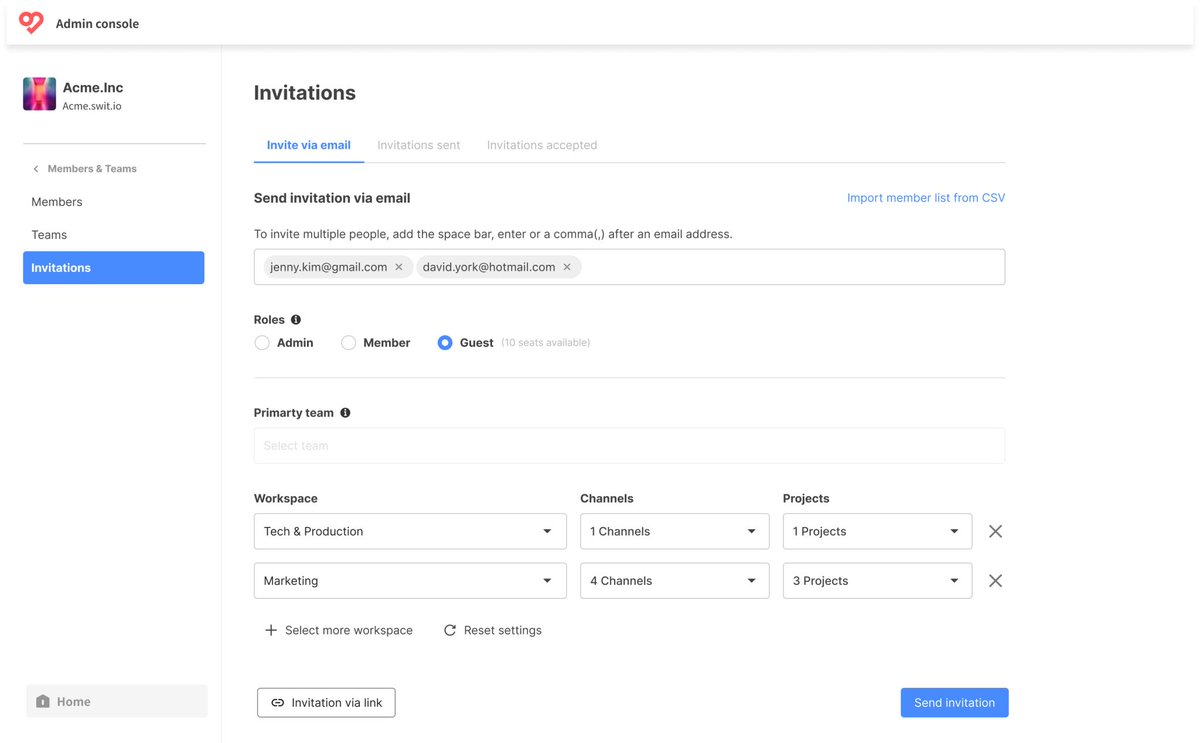Viewport: 1200px width, 743px height.
Task: Click the heart logo in Admin console header
Action: pyautogui.click(x=31, y=23)
